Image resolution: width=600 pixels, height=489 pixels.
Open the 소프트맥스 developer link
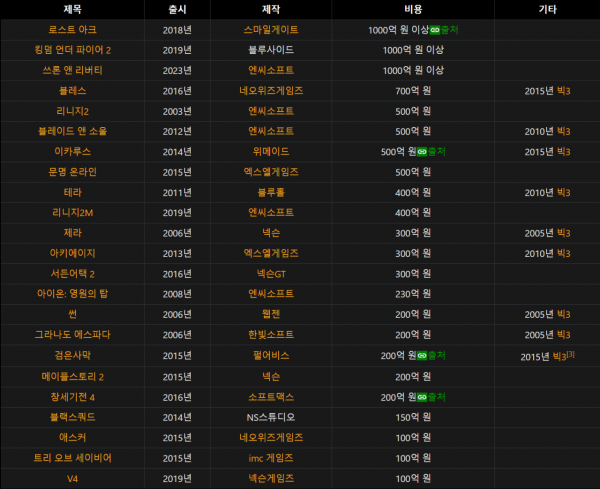pos(271,397)
